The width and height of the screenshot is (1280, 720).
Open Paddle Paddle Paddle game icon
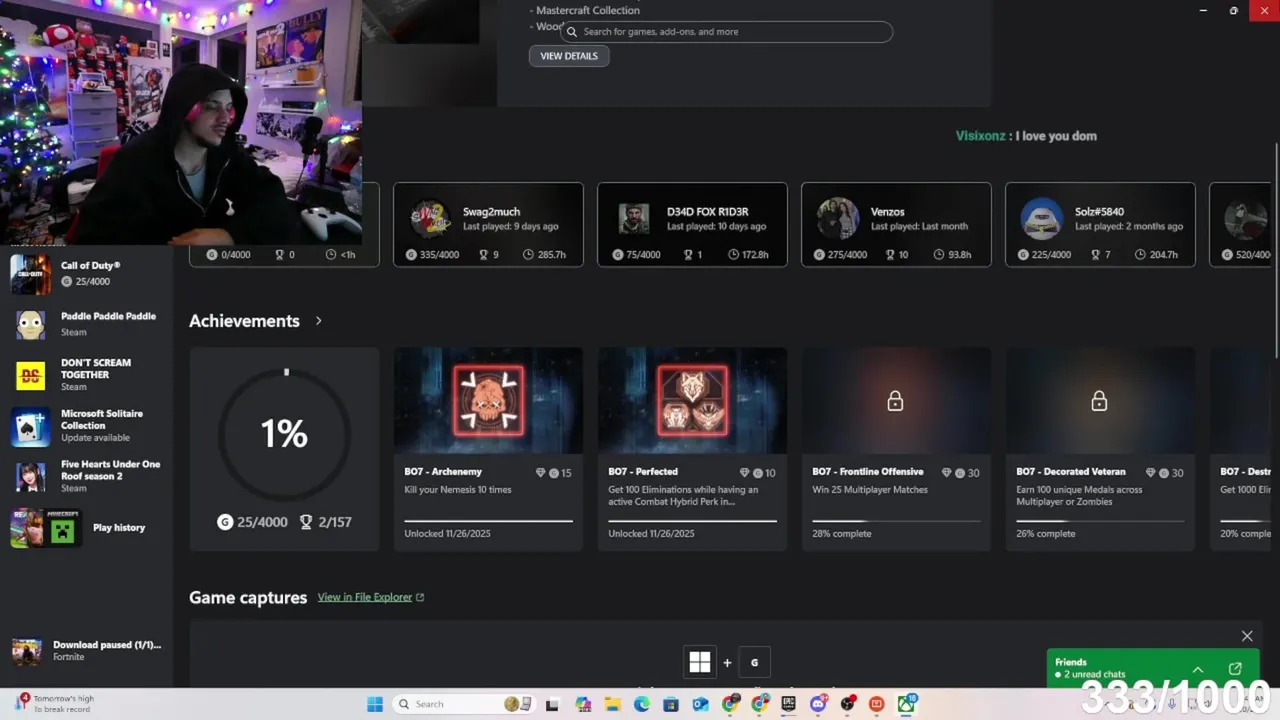(30, 324)
